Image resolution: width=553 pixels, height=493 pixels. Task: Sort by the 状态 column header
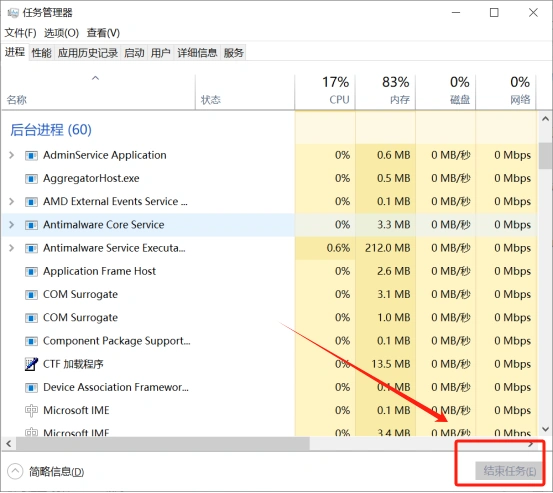click(245, 92)
